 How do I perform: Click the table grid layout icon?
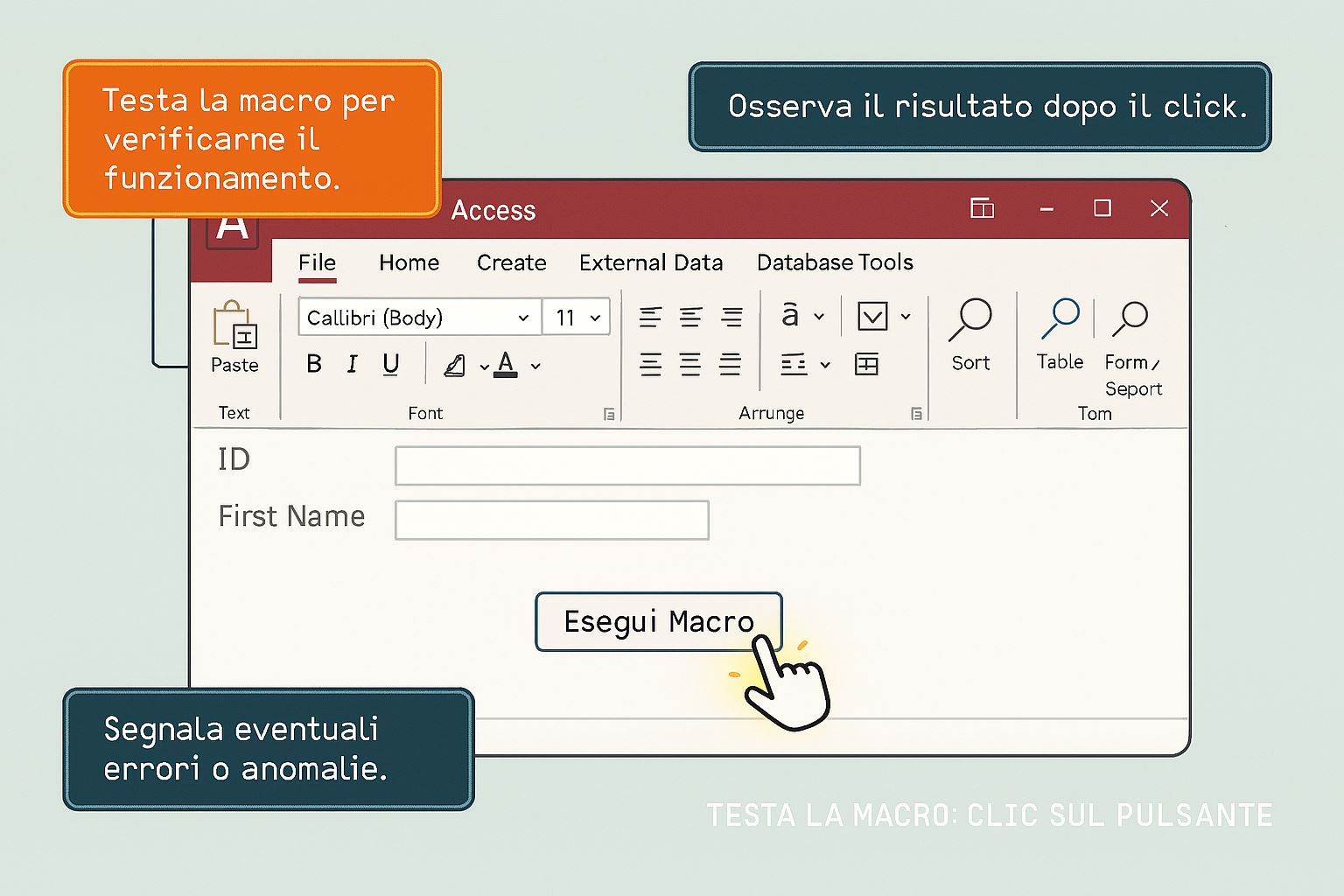(x=866, y=365)
